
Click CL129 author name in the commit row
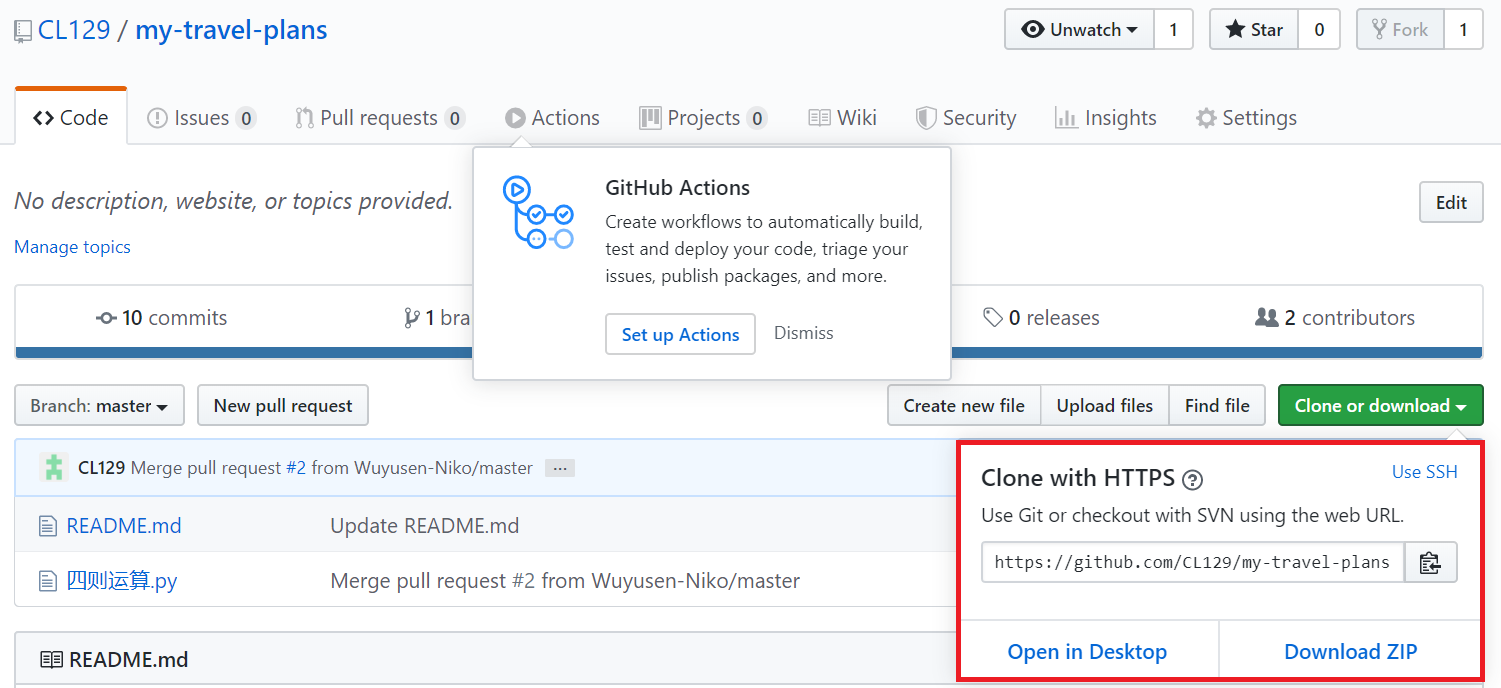pyautogui.click(x=101, y=467)
